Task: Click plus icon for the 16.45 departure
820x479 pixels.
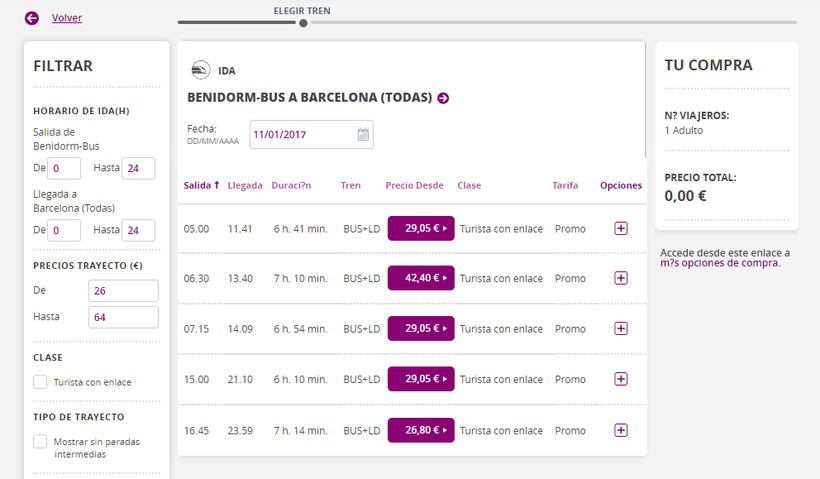Action: (621, 430)
